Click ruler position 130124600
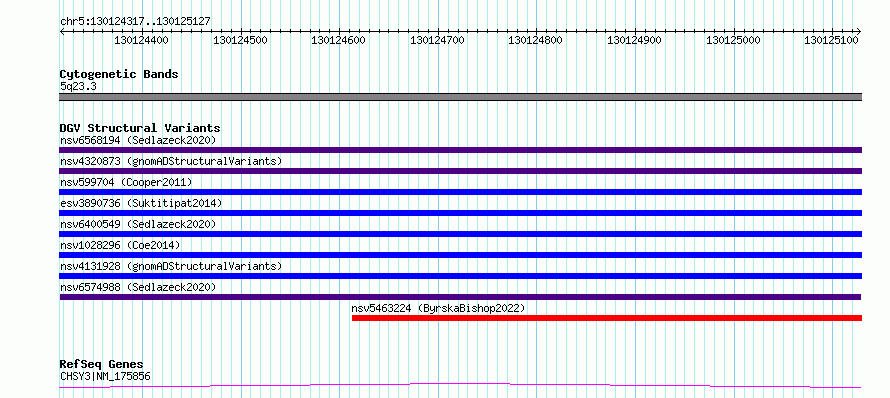 tap(338, 40)
